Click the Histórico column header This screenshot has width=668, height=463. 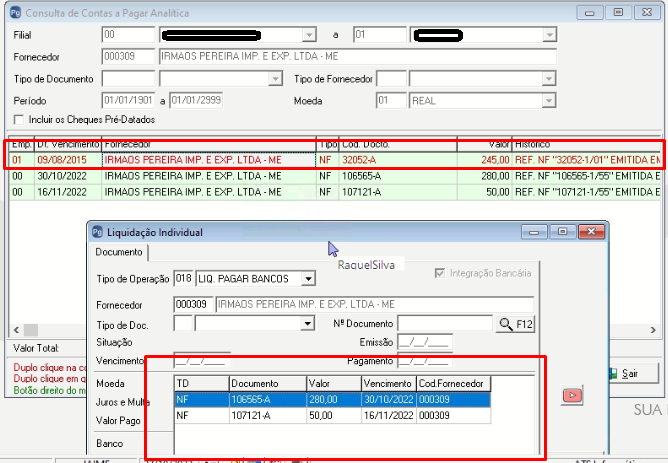(587, 144)
